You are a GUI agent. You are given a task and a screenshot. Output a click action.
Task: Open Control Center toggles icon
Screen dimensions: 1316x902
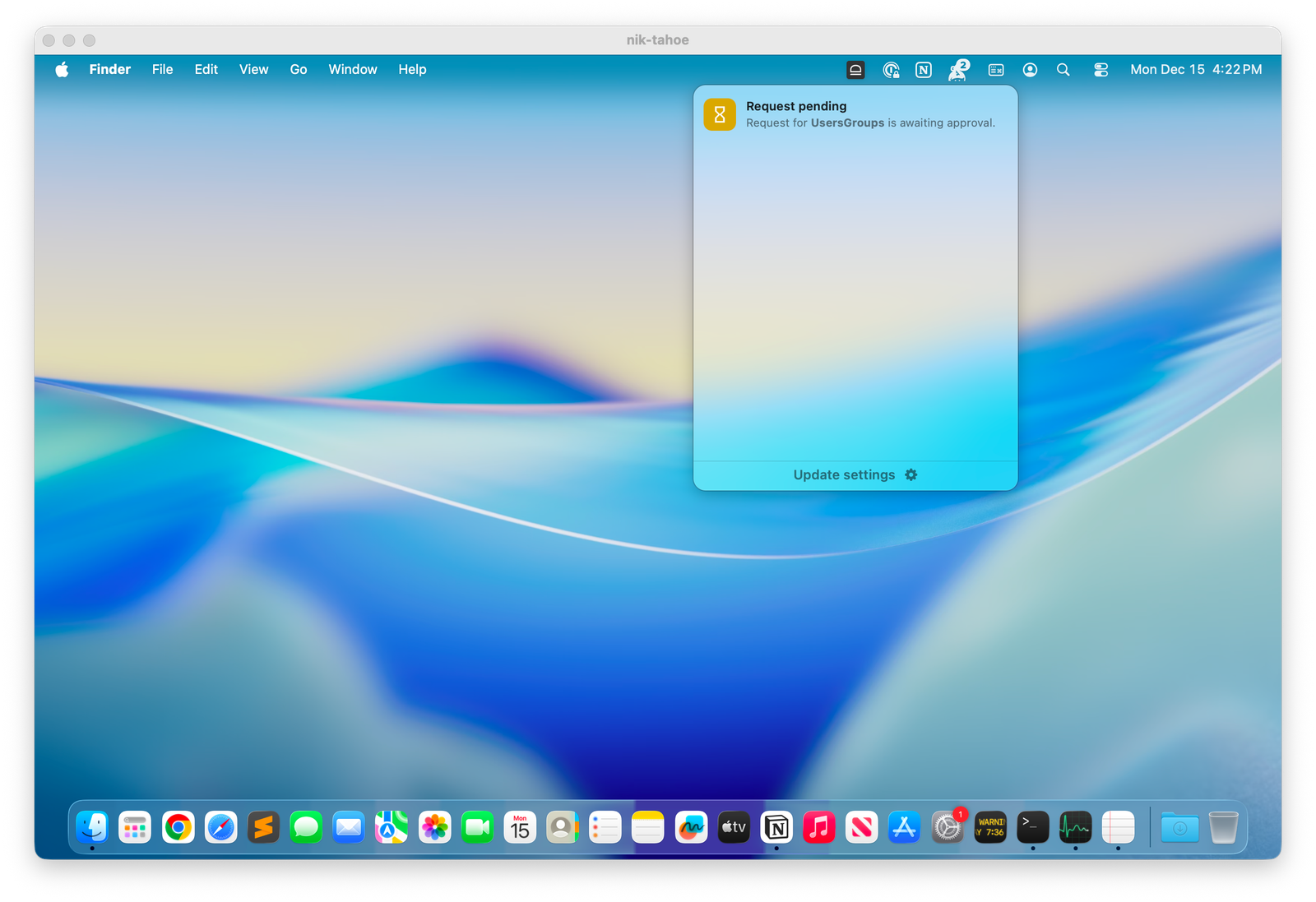tap(1101, 70)
